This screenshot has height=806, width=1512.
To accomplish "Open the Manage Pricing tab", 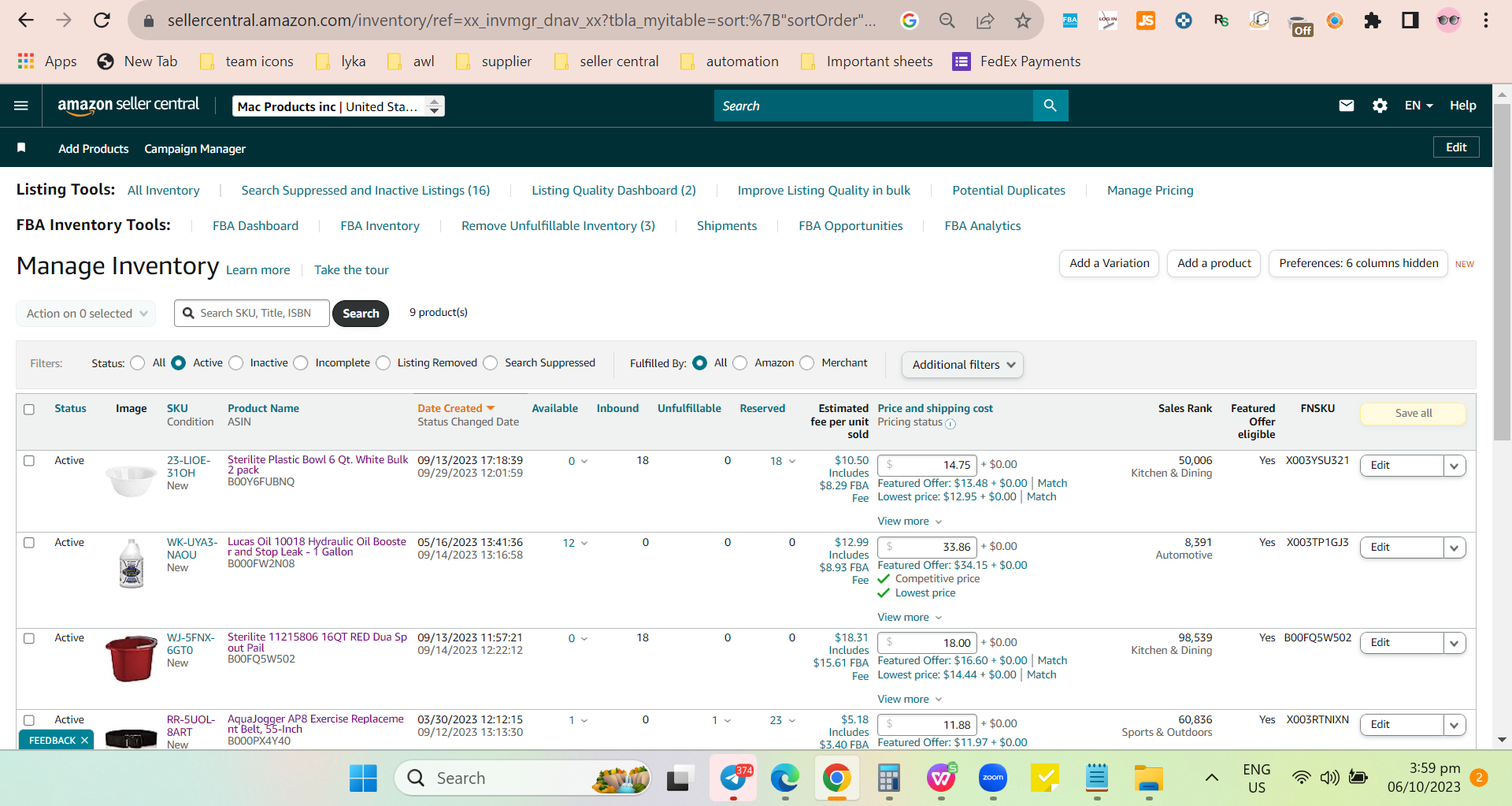I will point(1150,191).
